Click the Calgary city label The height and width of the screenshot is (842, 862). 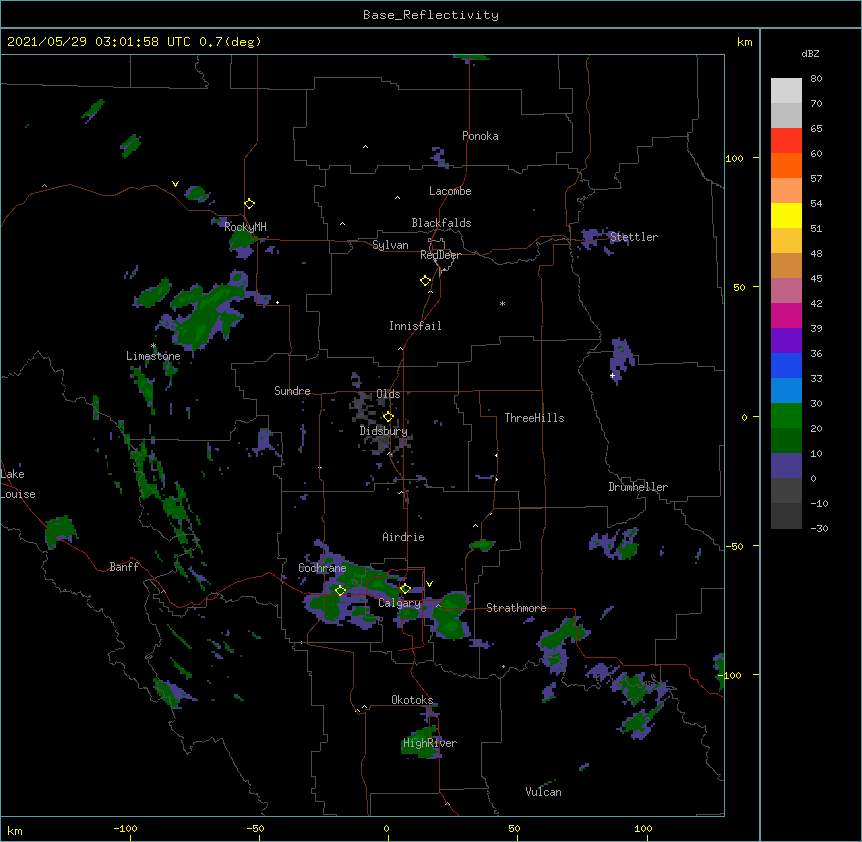[400, 603]
